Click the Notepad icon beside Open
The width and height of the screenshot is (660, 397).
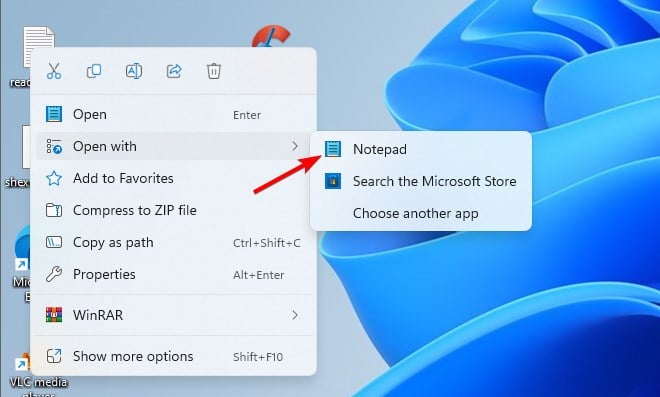[54, 114]
